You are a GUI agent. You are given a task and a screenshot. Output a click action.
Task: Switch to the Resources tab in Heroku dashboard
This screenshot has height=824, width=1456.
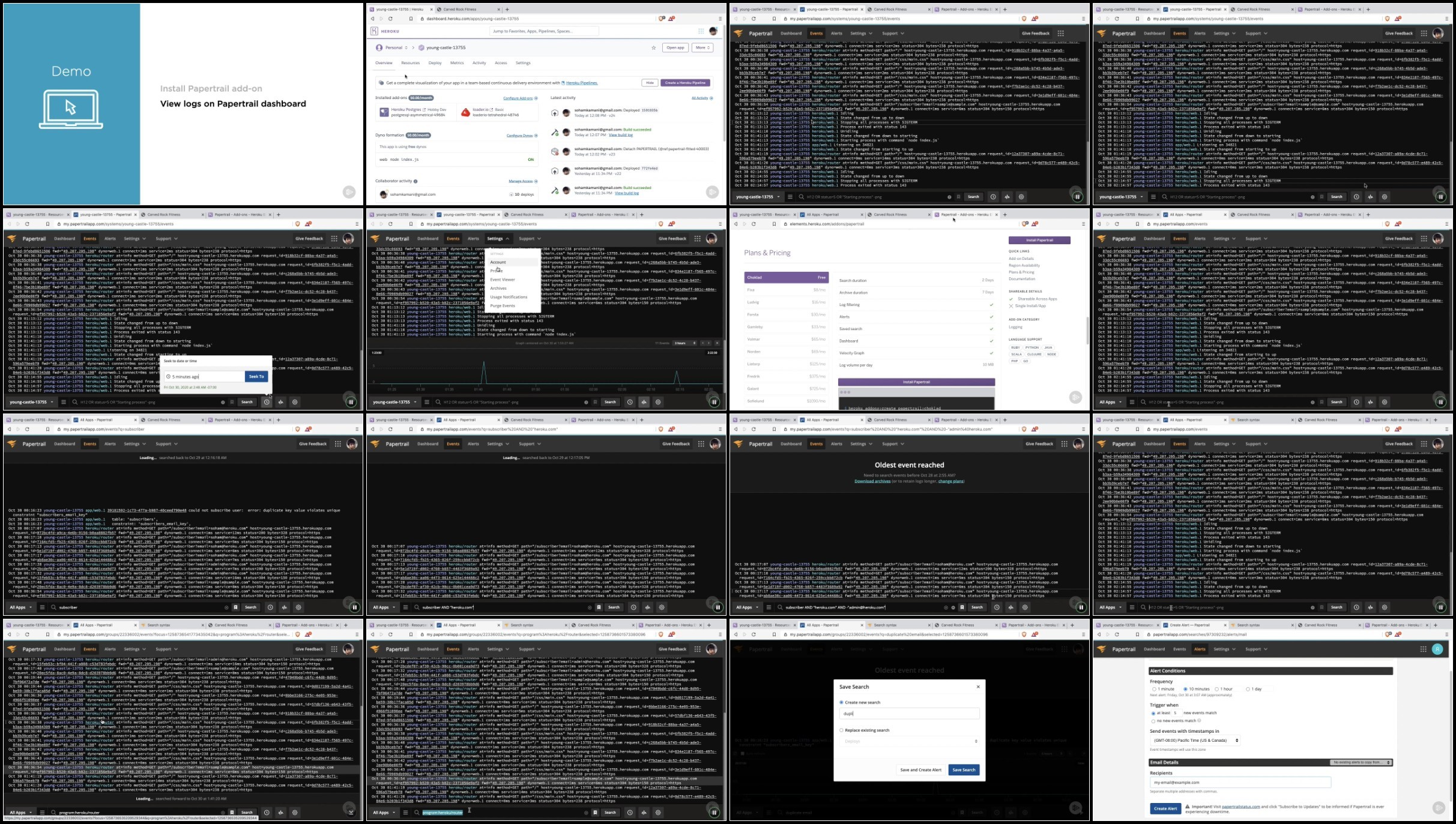(x=411, y=63)
